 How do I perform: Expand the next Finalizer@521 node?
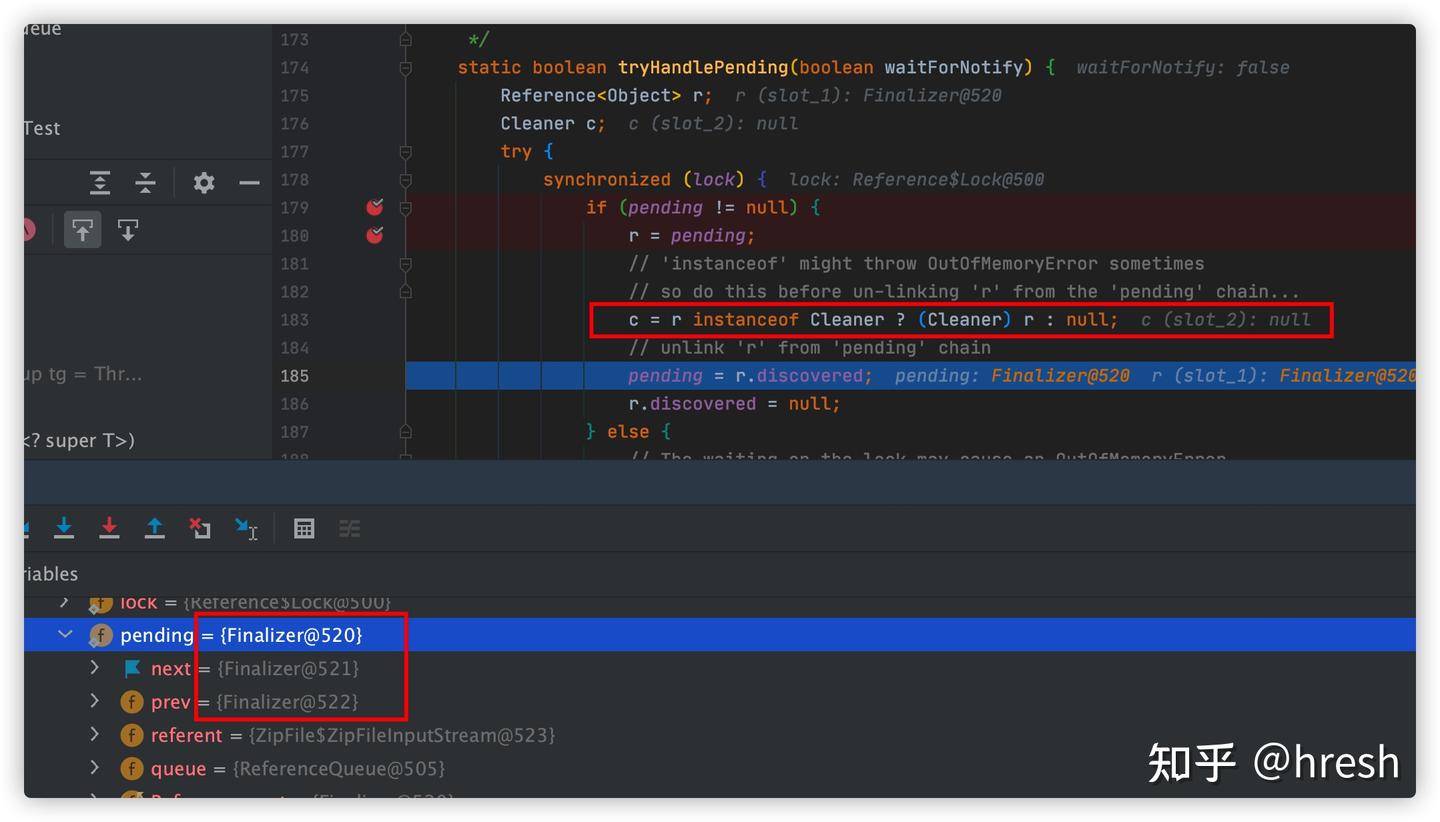(95, 668)
